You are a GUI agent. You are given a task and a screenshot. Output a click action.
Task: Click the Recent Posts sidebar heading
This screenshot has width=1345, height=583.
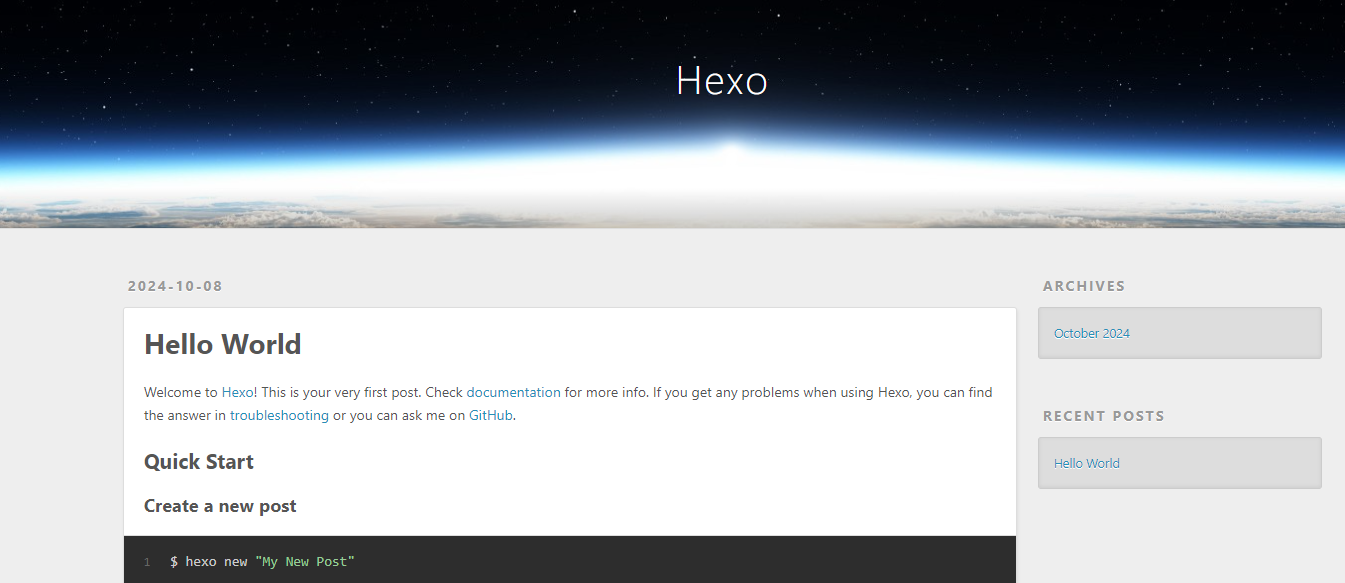pos(1103,416)
